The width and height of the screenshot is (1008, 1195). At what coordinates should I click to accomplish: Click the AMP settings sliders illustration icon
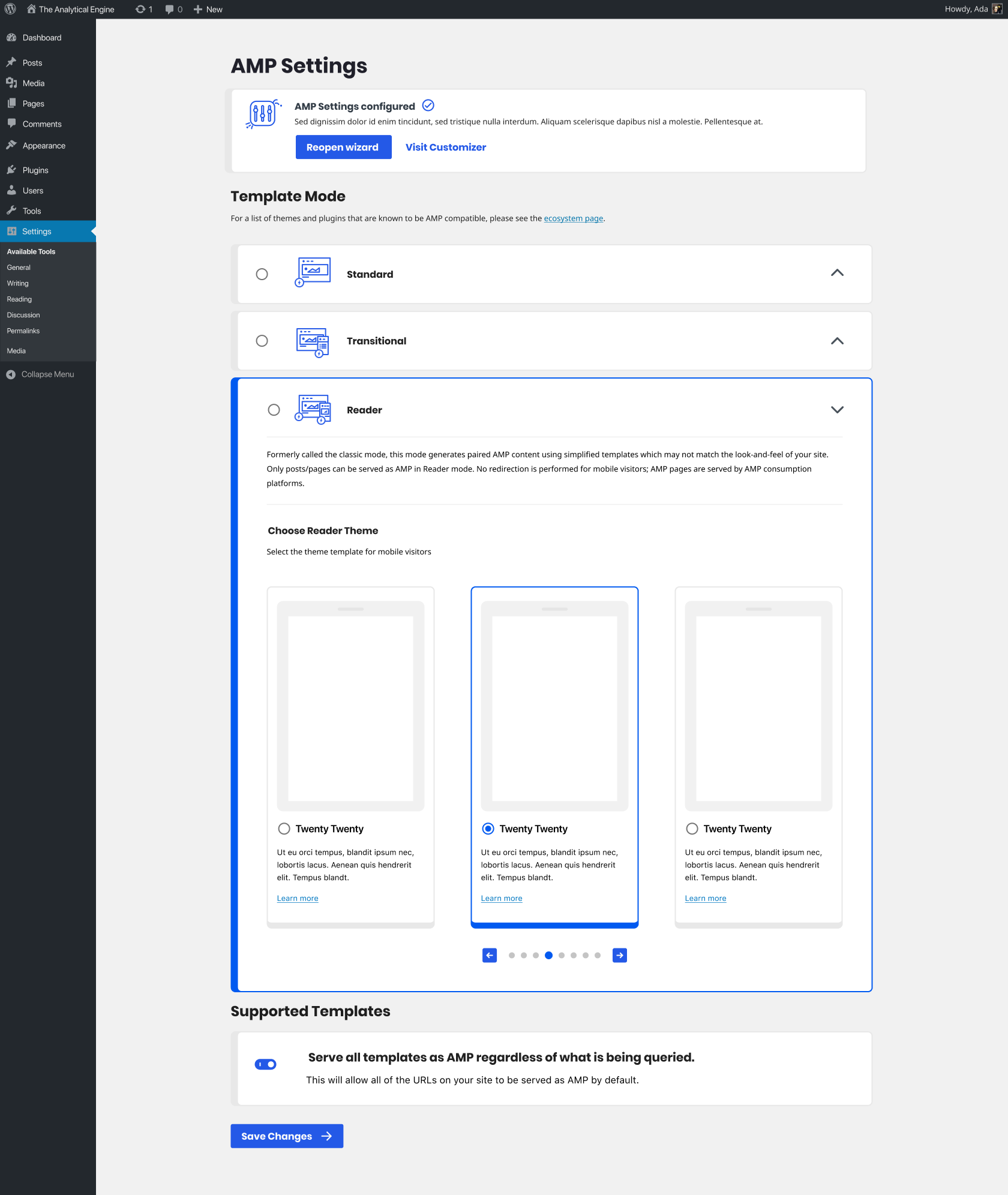click(263, 114)
